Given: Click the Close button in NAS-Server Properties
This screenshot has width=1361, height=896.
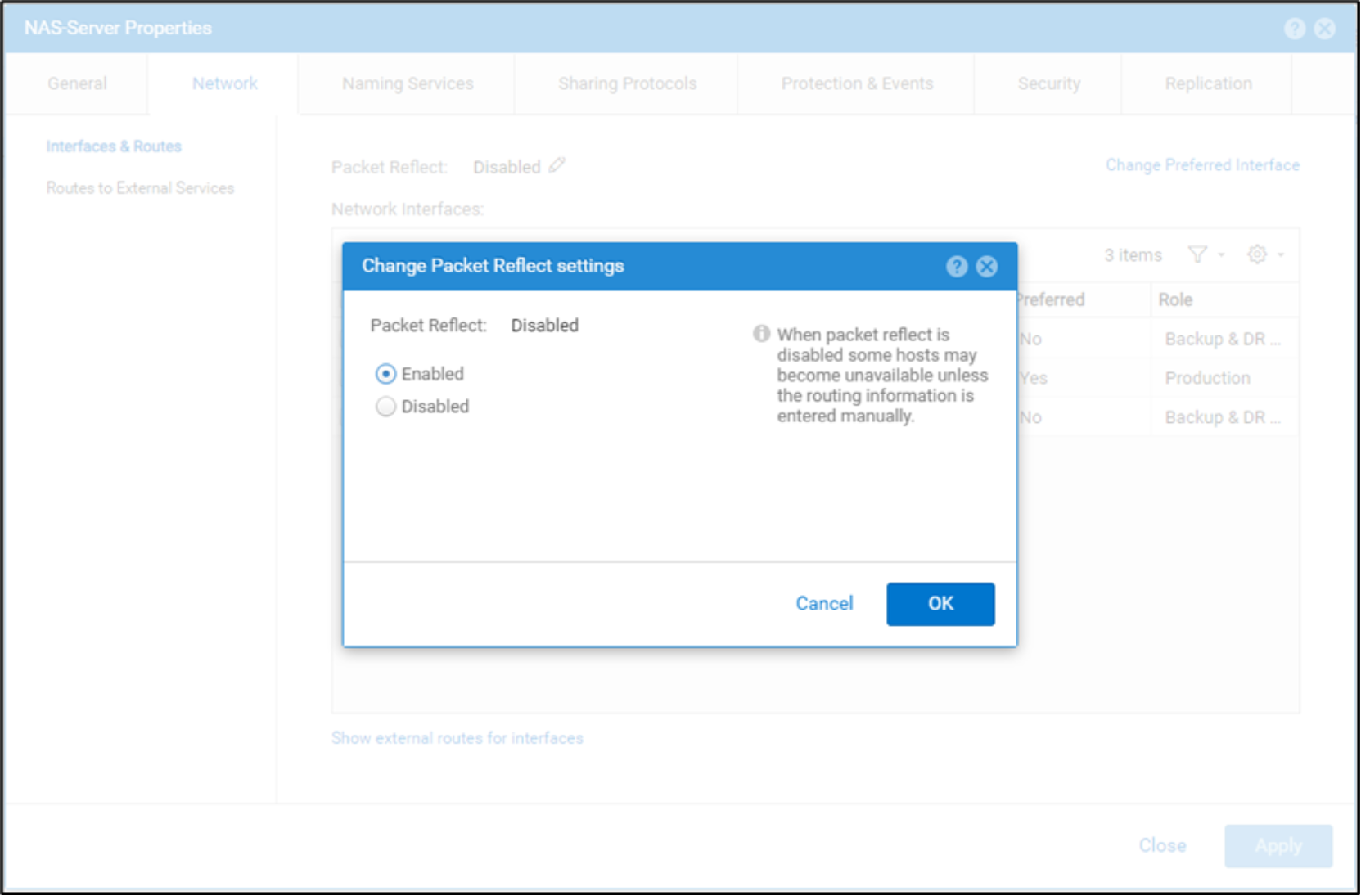Looking at the screenshot, I should click(x=1162, y=845).
